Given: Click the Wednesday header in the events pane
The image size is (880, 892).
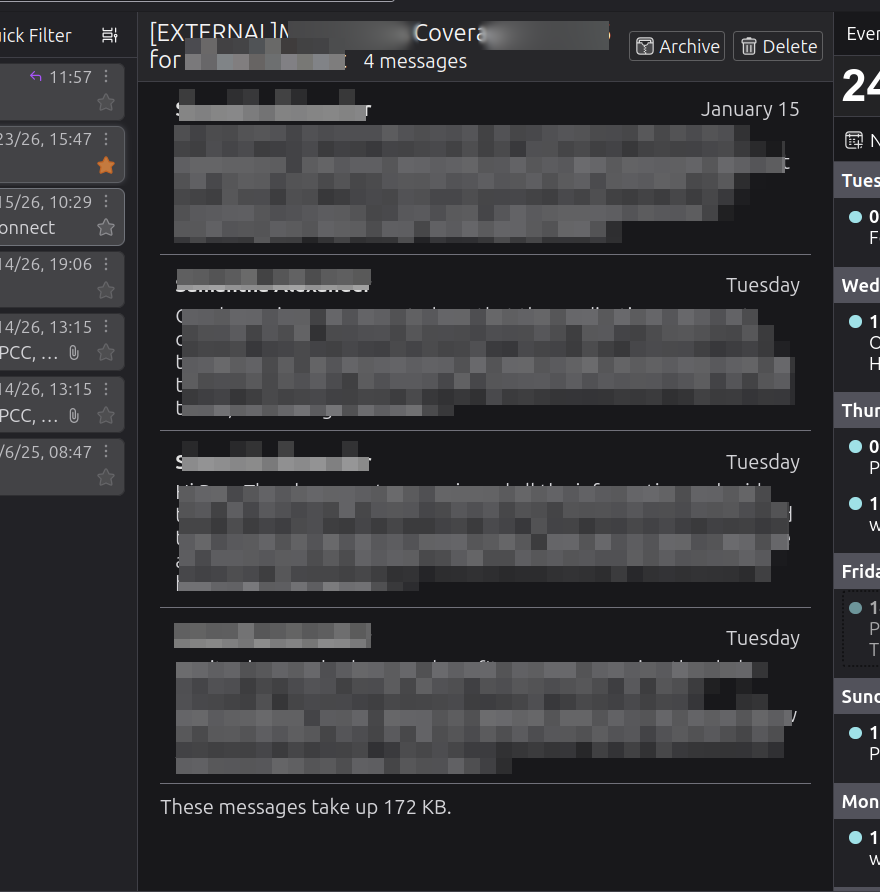Looking at the screenshot, I should (857, 285).
